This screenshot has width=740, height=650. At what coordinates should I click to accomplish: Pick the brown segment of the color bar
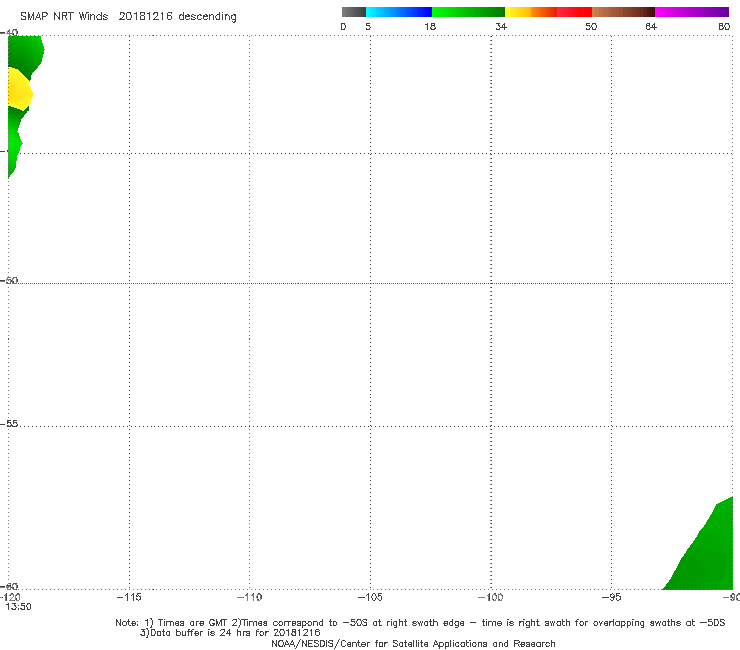coord(623,12)
